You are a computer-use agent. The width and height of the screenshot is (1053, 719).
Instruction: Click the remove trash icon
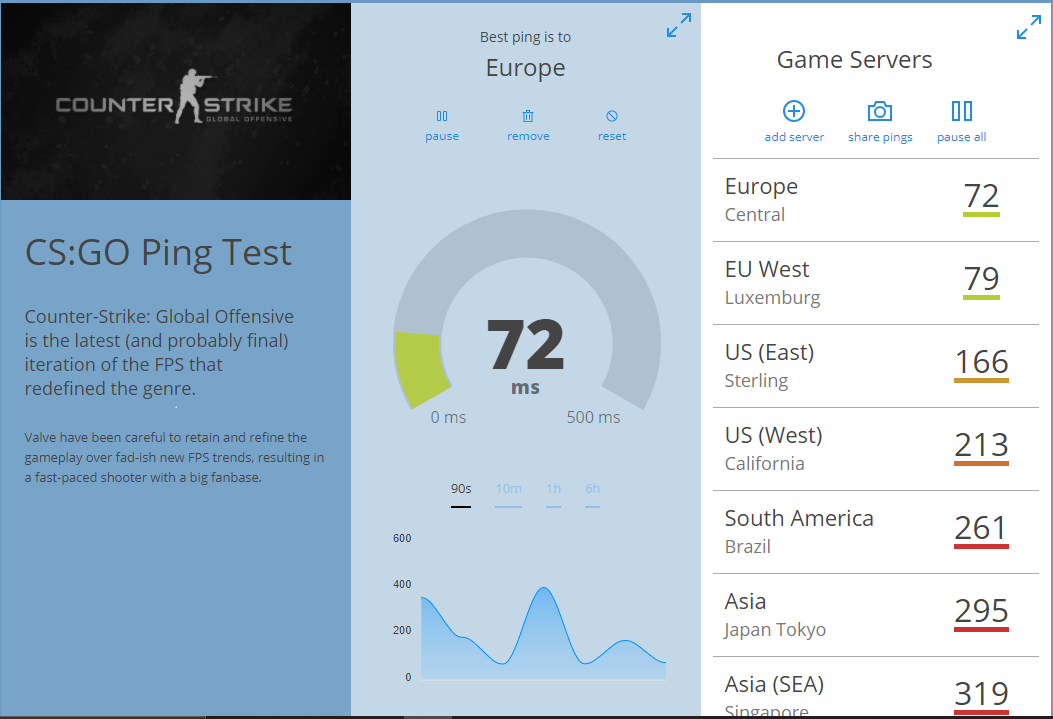[x=528, y=116]
